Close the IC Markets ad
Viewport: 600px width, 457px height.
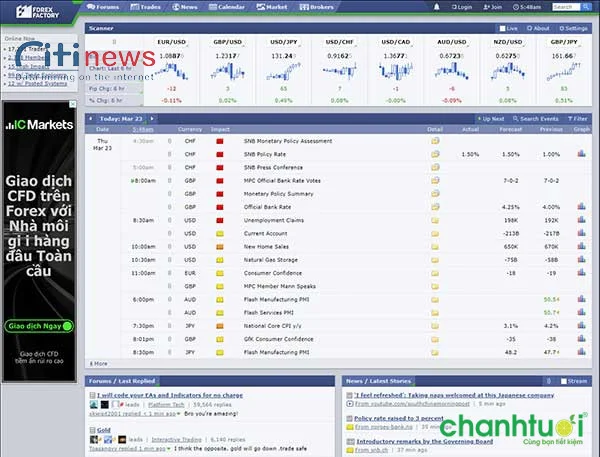pos(72,104)
